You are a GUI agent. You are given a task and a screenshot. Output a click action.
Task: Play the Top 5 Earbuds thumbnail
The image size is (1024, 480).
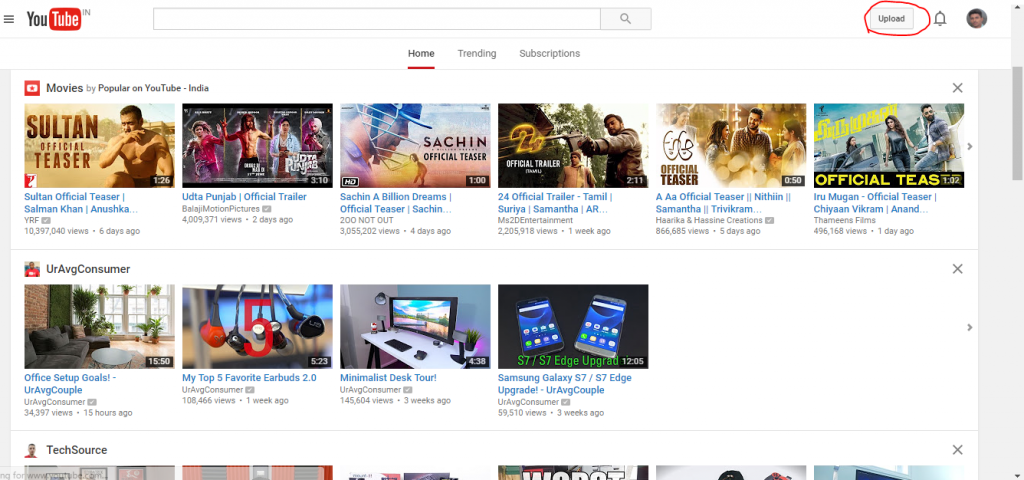(257, 327)
